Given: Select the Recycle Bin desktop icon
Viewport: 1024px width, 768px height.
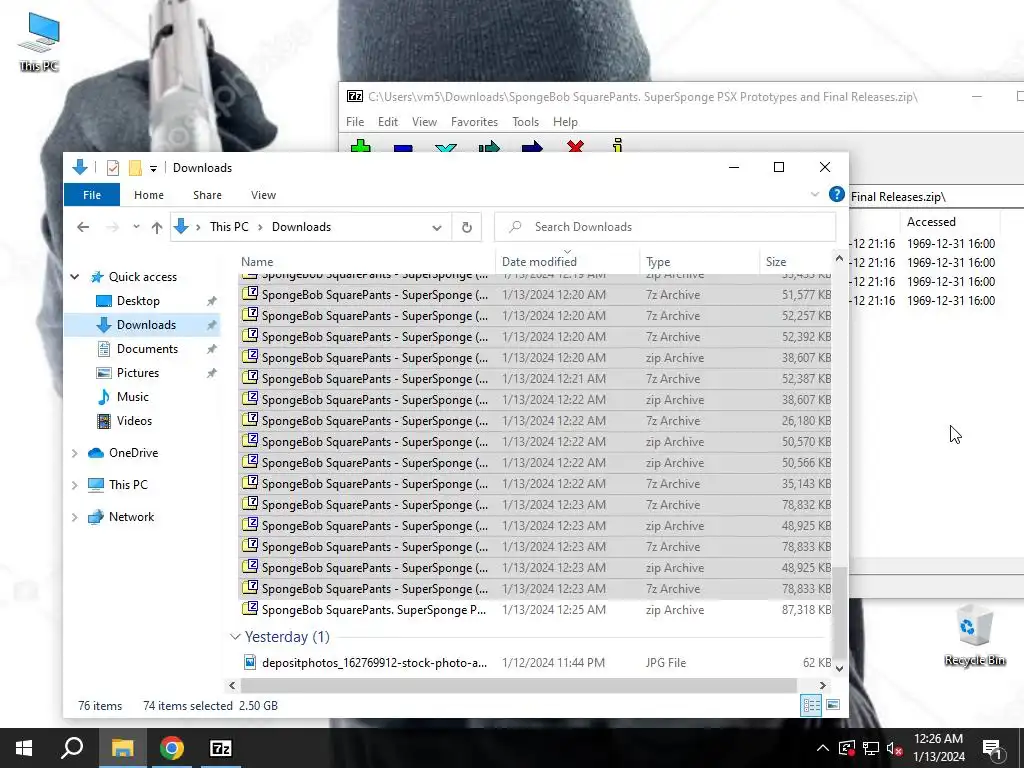Looking at the screenshot, I should click(975, 635).
